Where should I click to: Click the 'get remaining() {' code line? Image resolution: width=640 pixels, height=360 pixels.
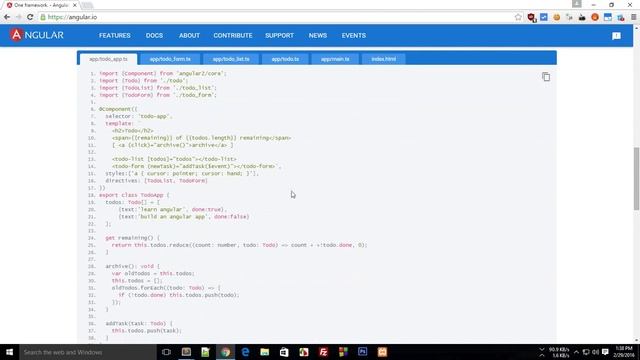133,238
